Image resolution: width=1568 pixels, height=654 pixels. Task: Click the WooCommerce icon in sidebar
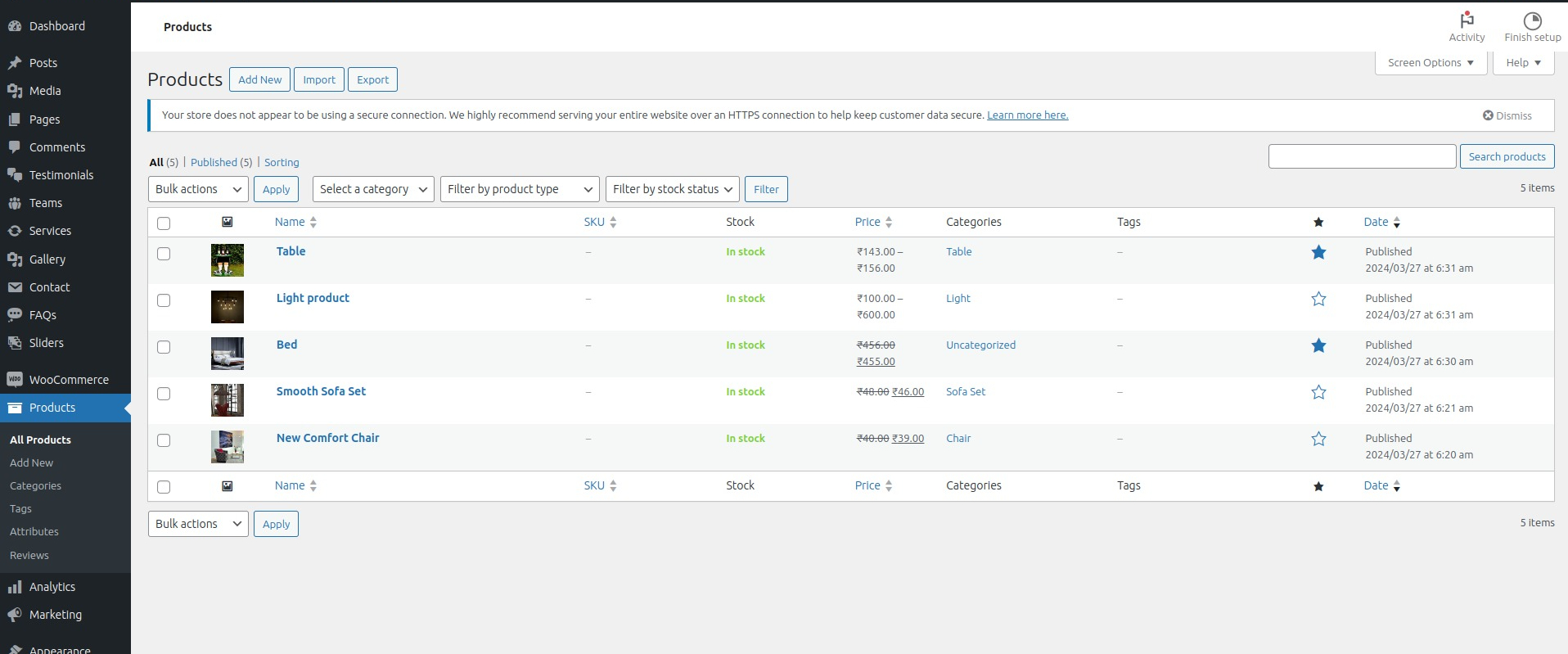(x=15, y=380)
